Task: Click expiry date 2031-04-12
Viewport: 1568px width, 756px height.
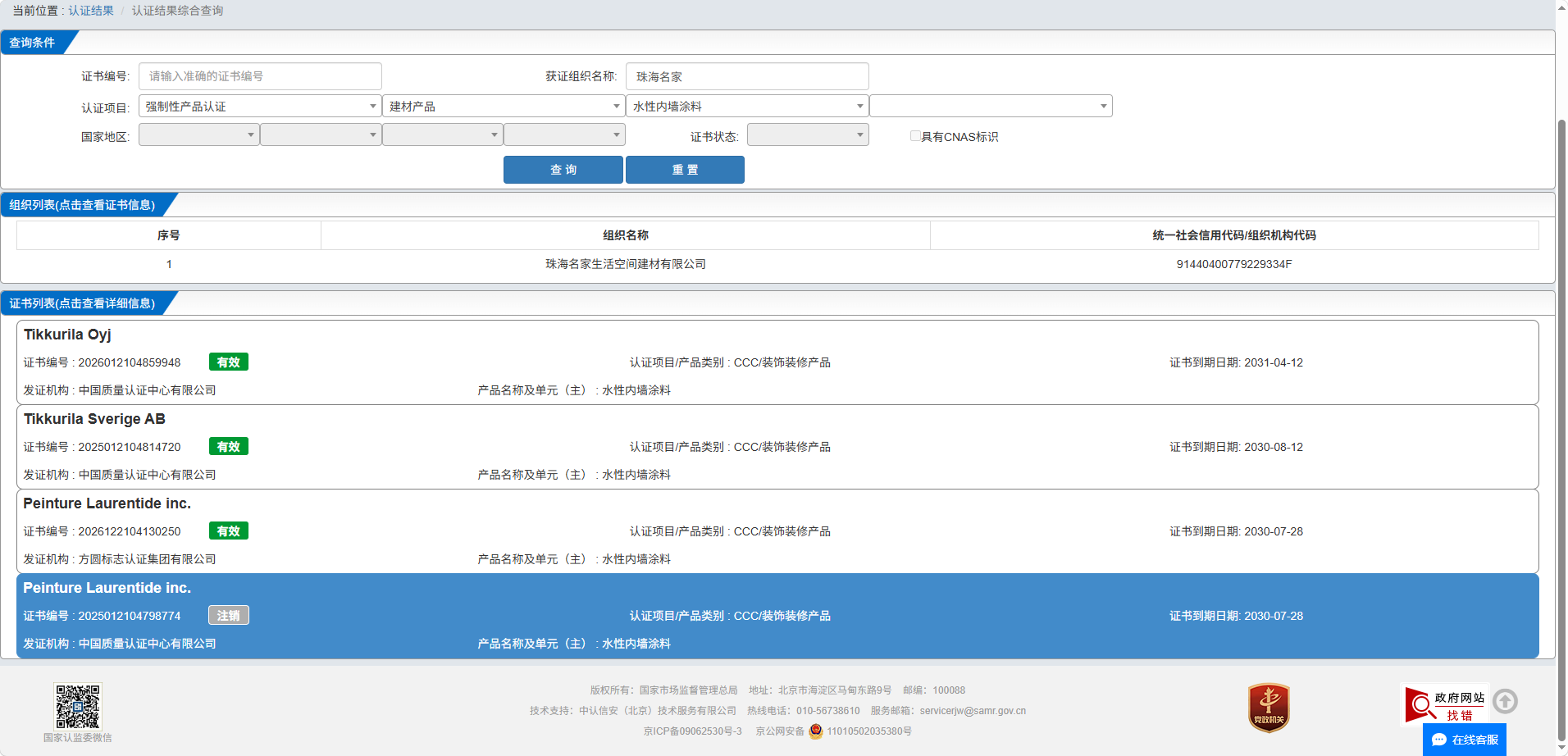Action: tap(1274, 362)
